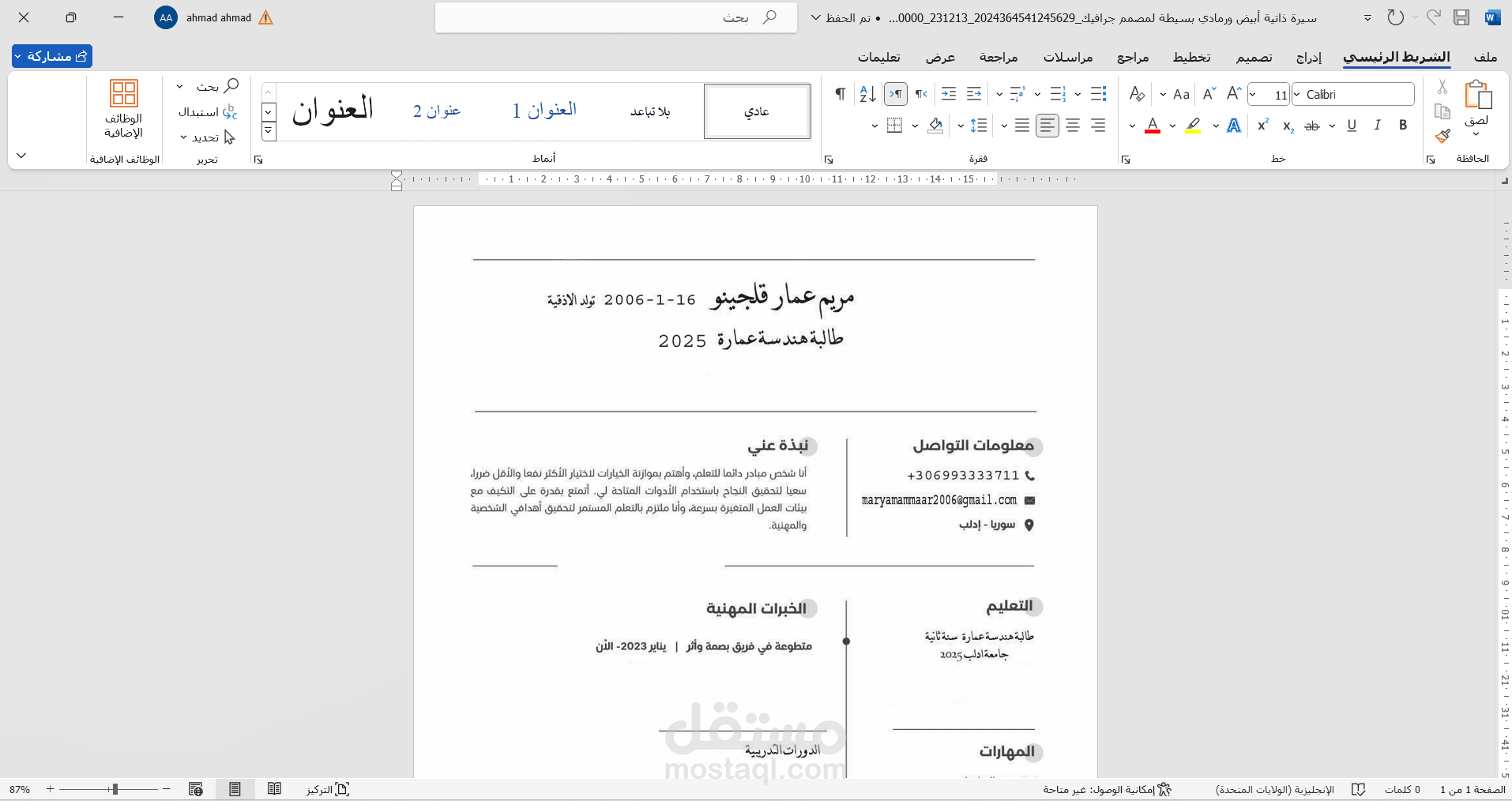Clear all formatting with the eraser-A icon
The width and height of the screenshot is (1512, 801).
click(x=1137, y=94)
